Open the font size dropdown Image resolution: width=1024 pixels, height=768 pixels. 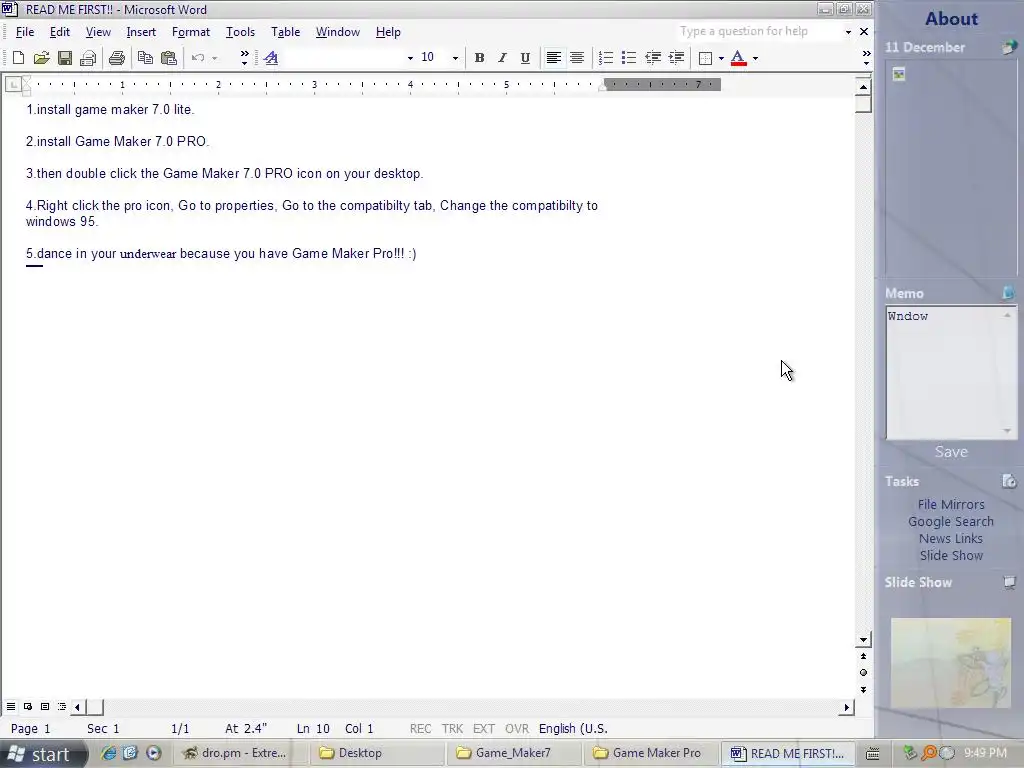pyautogui.click(x=455, y=58)
